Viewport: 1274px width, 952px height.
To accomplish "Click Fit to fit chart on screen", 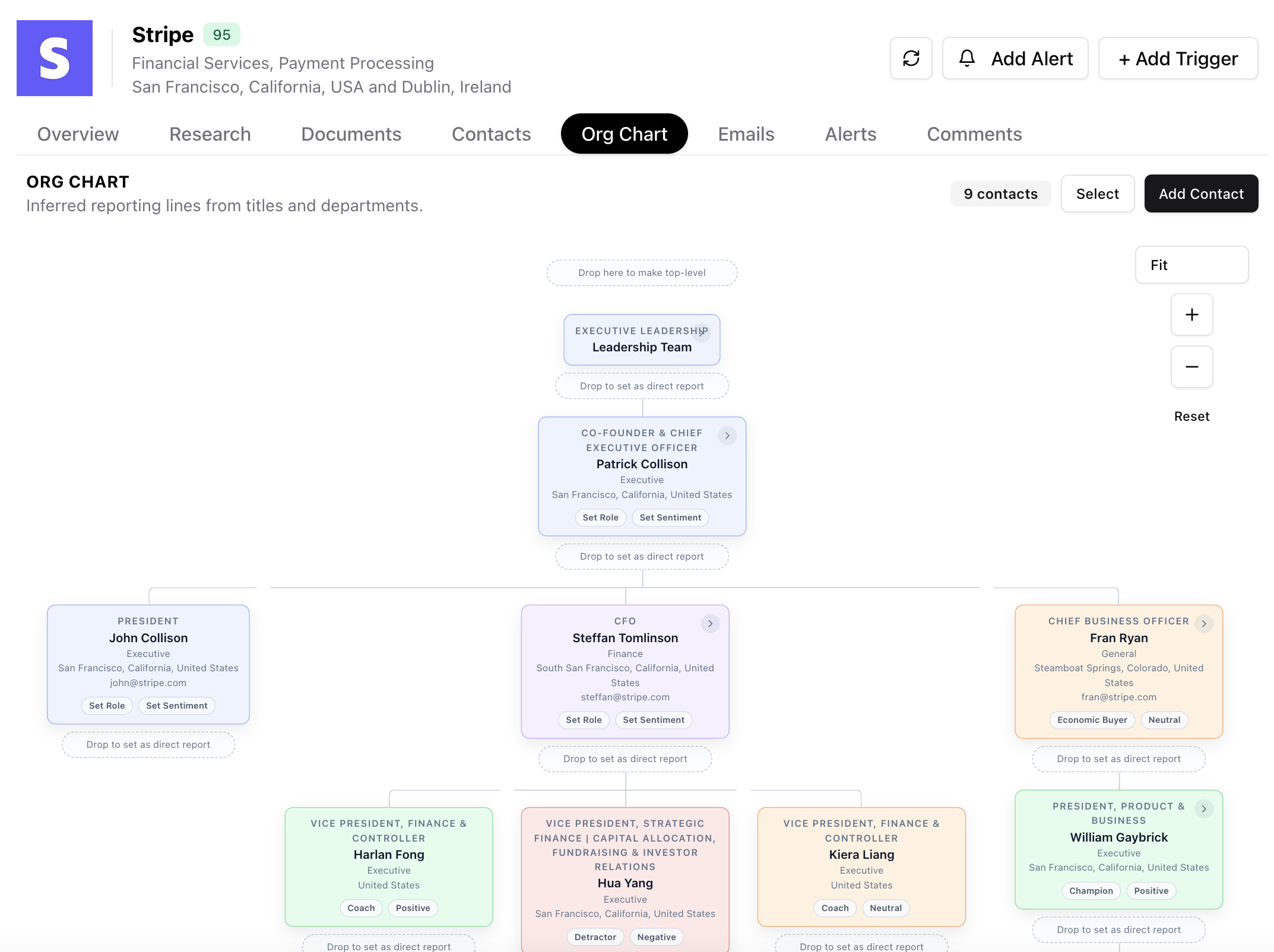I will point(1191,265).
